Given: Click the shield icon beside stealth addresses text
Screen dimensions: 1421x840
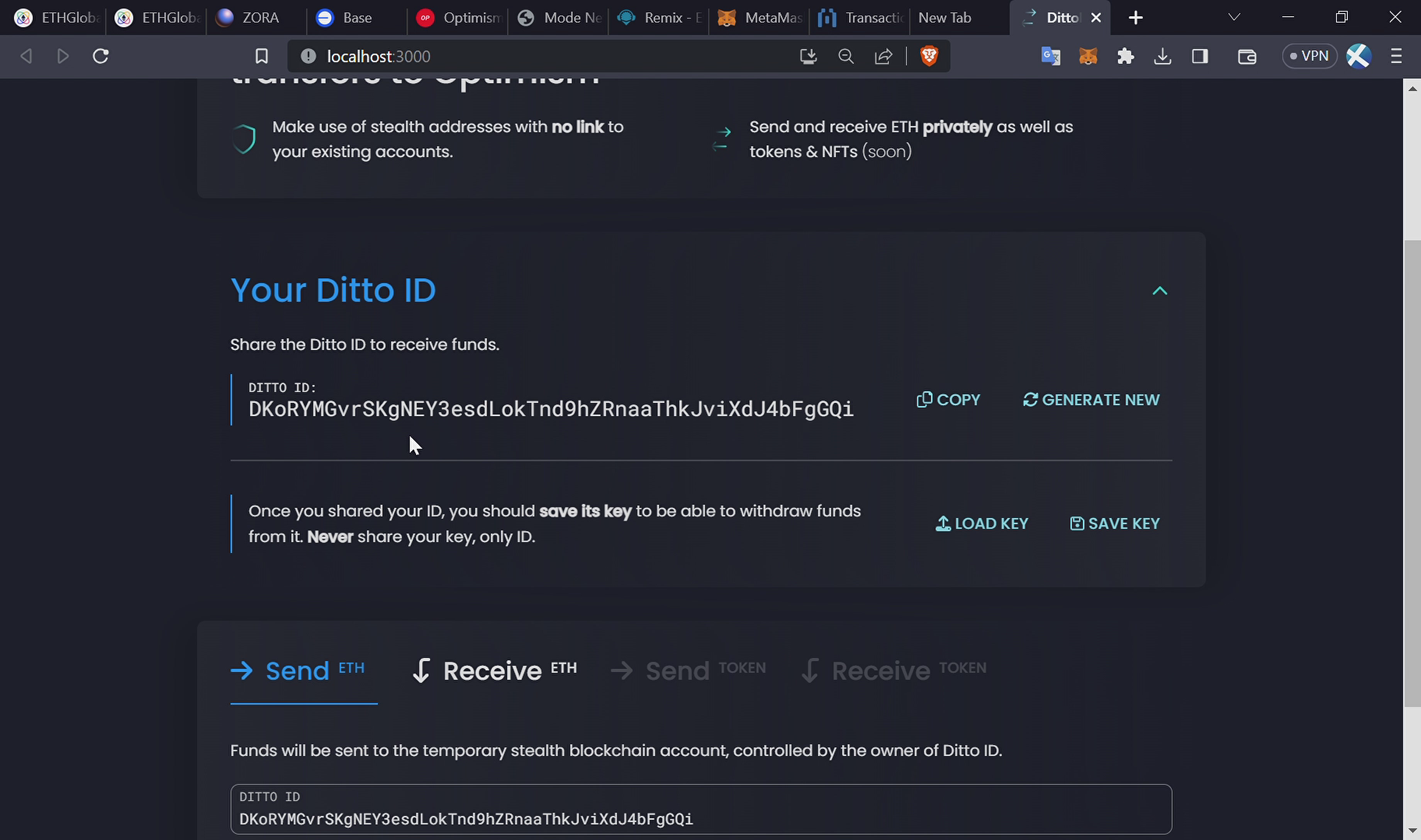Looking at the screenshot, I should click(x=244, y=139).
